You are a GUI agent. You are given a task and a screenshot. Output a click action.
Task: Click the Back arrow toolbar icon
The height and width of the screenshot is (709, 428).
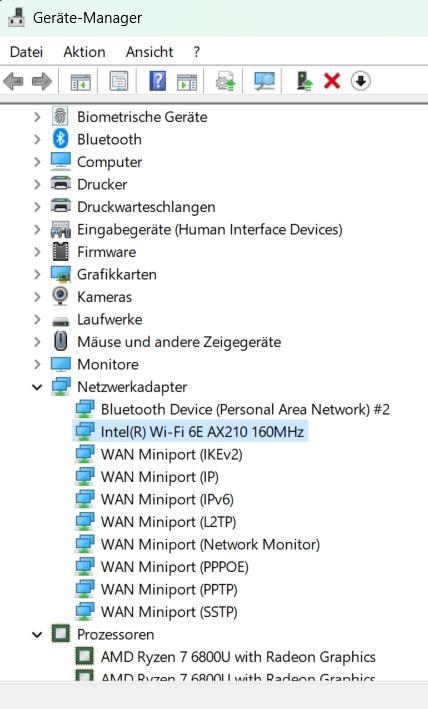tap(13, 82)
